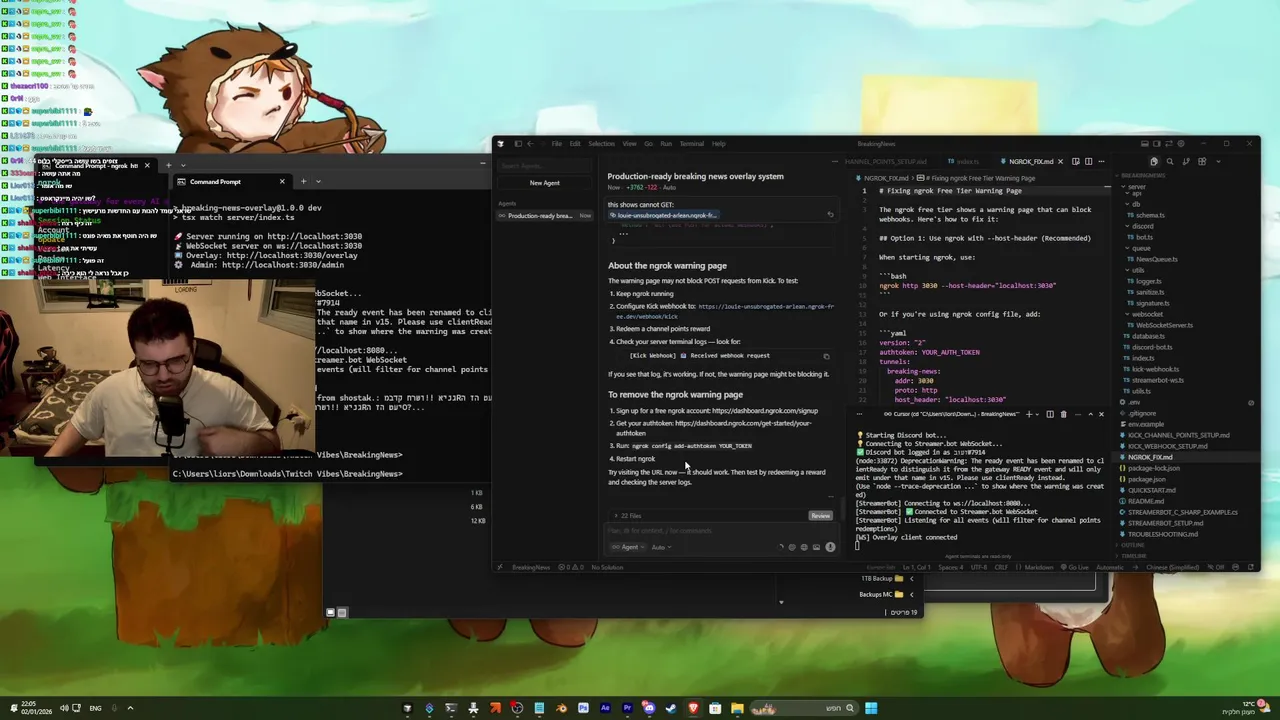Revert message with the undo arrow icon
Screen dimensions: 1280x720
click(x=829, y=215)
